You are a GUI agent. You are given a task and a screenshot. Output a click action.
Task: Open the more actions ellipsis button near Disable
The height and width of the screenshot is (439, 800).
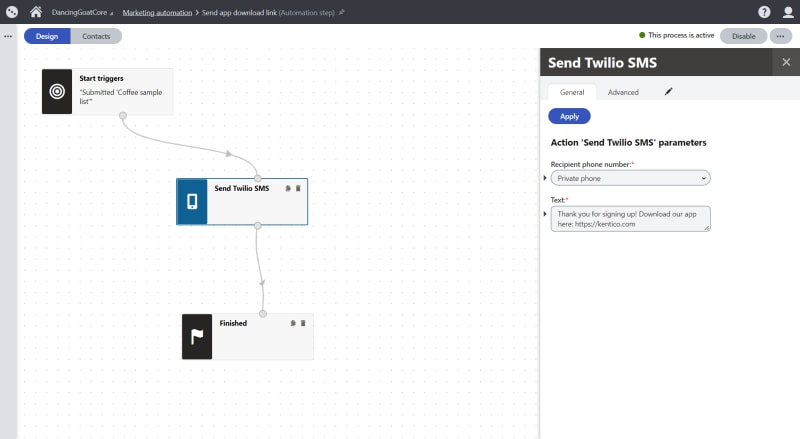781,36
